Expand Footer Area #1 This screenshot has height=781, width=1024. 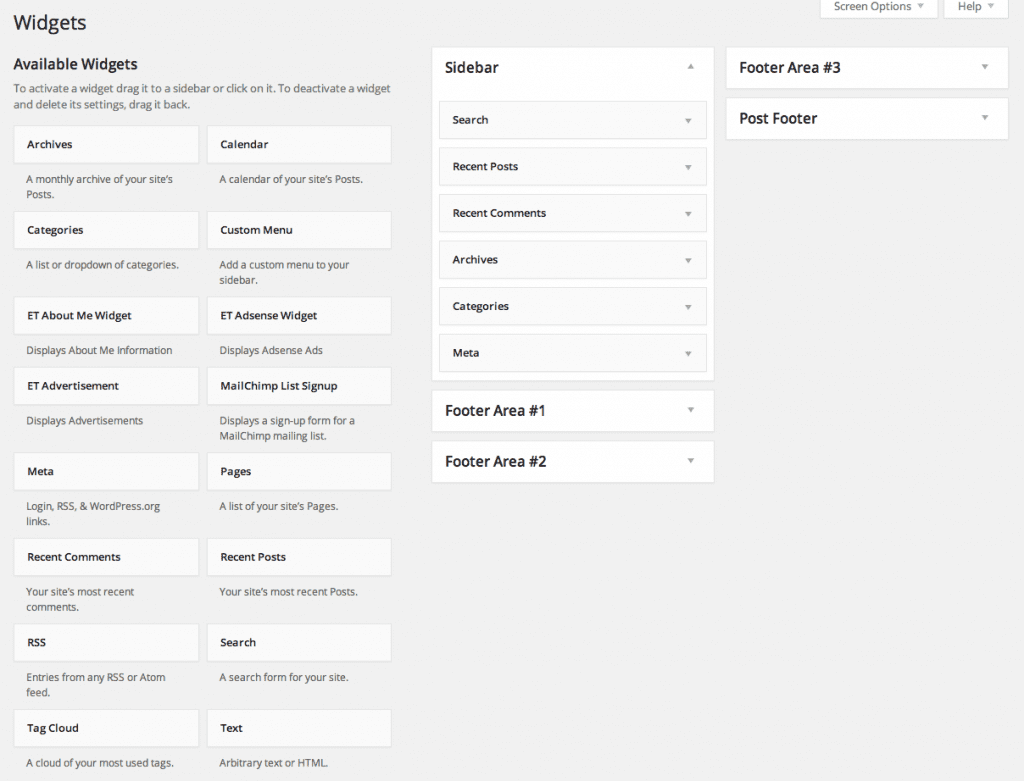tap(690, 410)
